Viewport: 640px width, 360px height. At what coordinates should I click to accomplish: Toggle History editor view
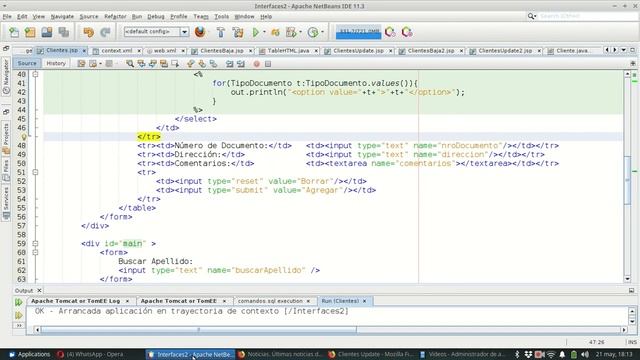56,63
